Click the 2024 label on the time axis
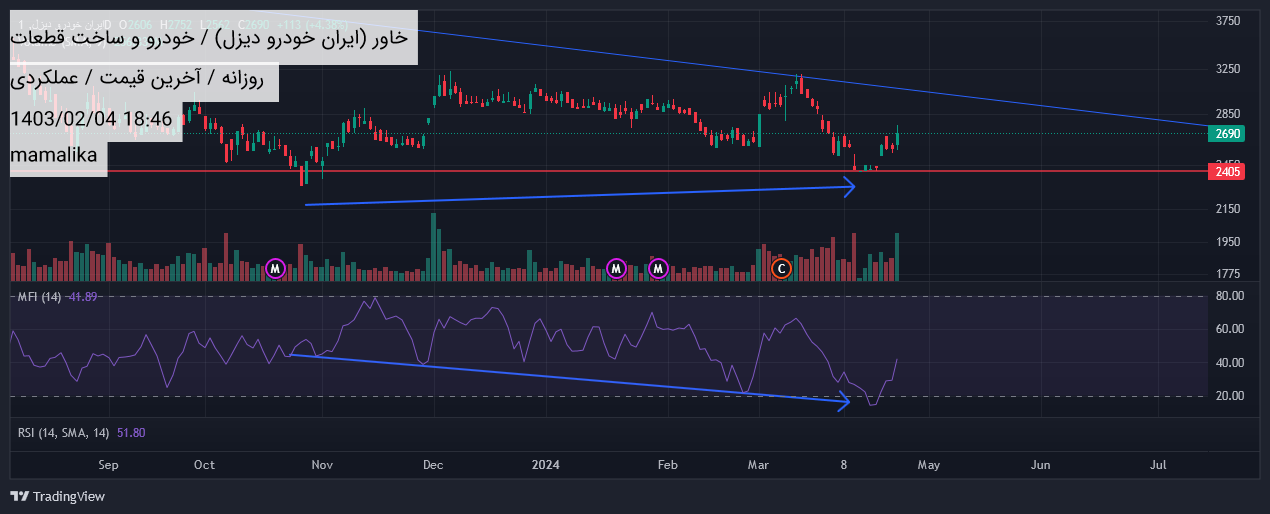This screenshot has width=1270, height=514. (545, 465)
